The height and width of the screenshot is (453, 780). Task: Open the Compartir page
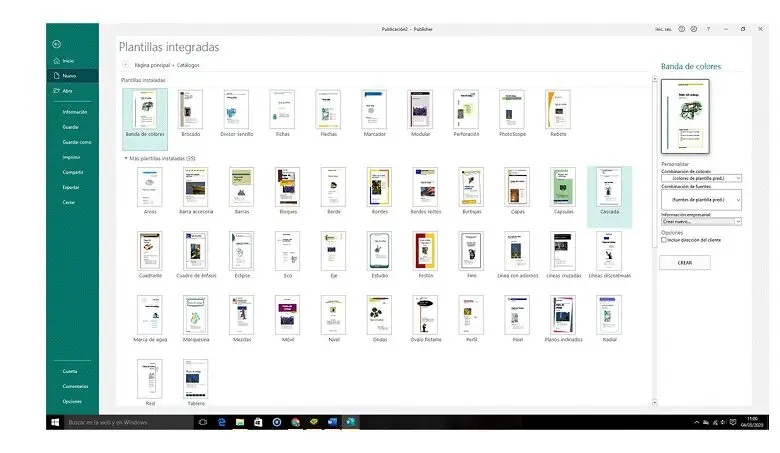[x=73, y=172]
